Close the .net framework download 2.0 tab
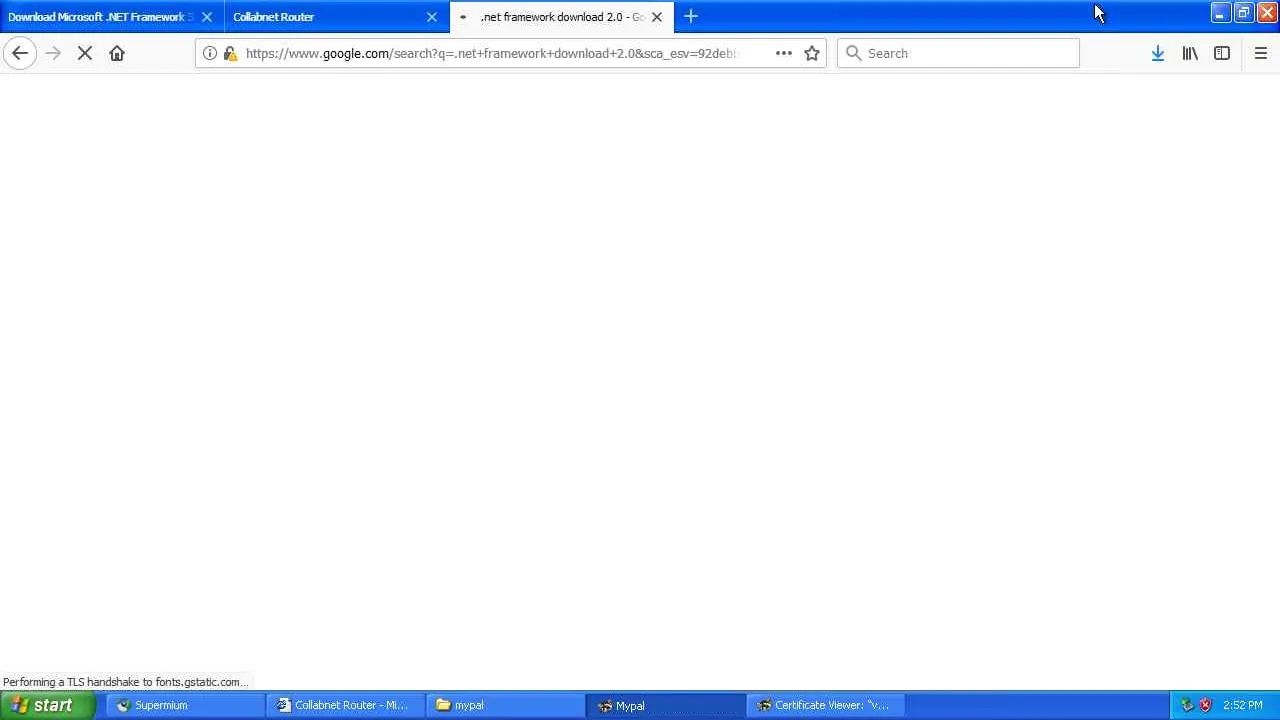 pos(657,16)
